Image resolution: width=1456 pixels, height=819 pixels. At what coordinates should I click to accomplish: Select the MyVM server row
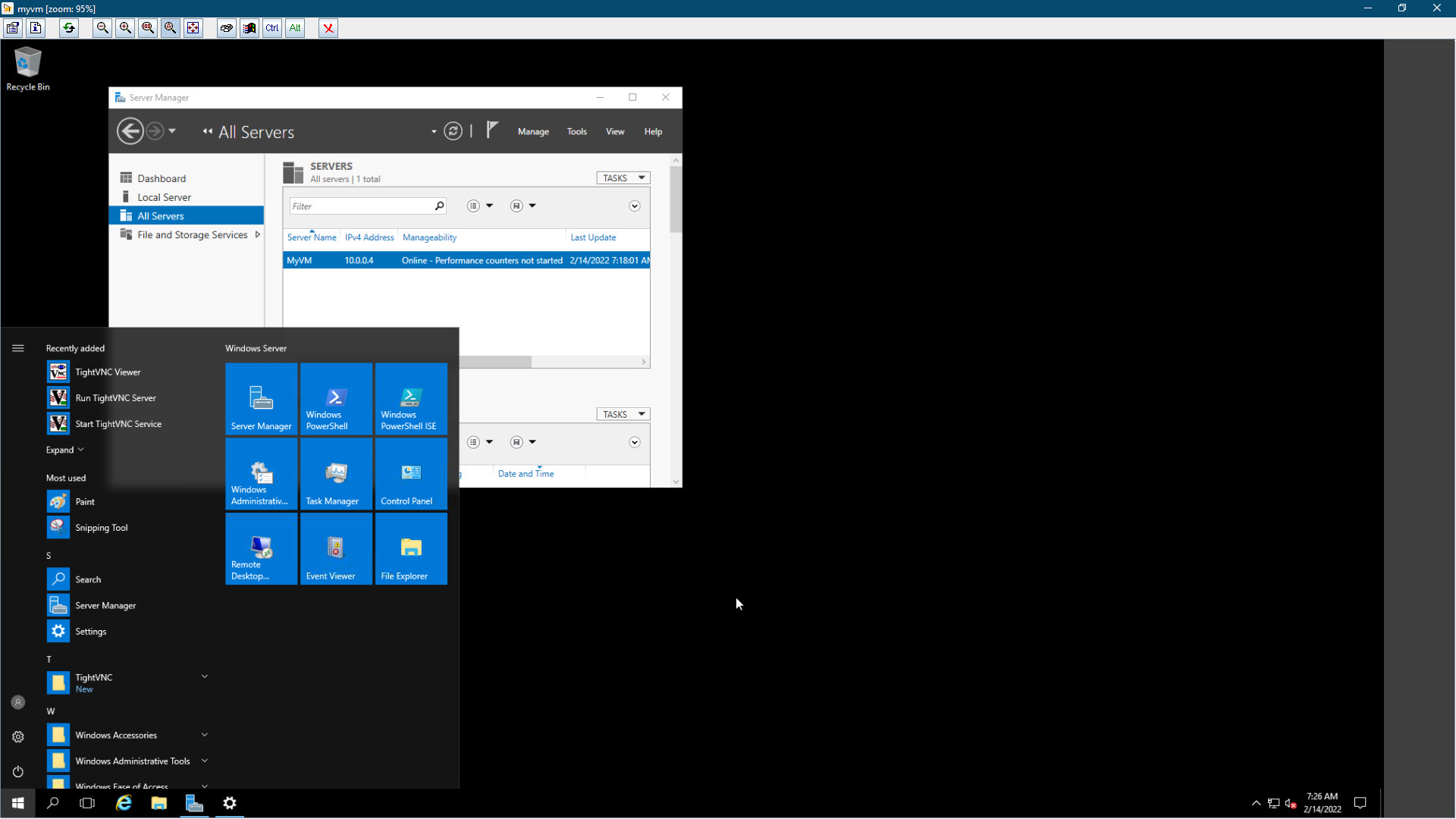pos(466,261)
